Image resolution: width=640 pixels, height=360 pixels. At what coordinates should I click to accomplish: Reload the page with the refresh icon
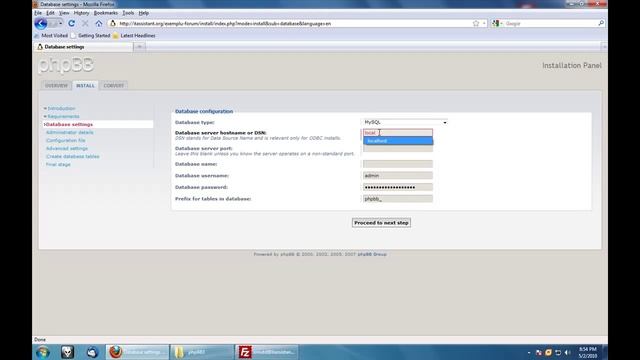pyautogui.click(x=71, y=24)
